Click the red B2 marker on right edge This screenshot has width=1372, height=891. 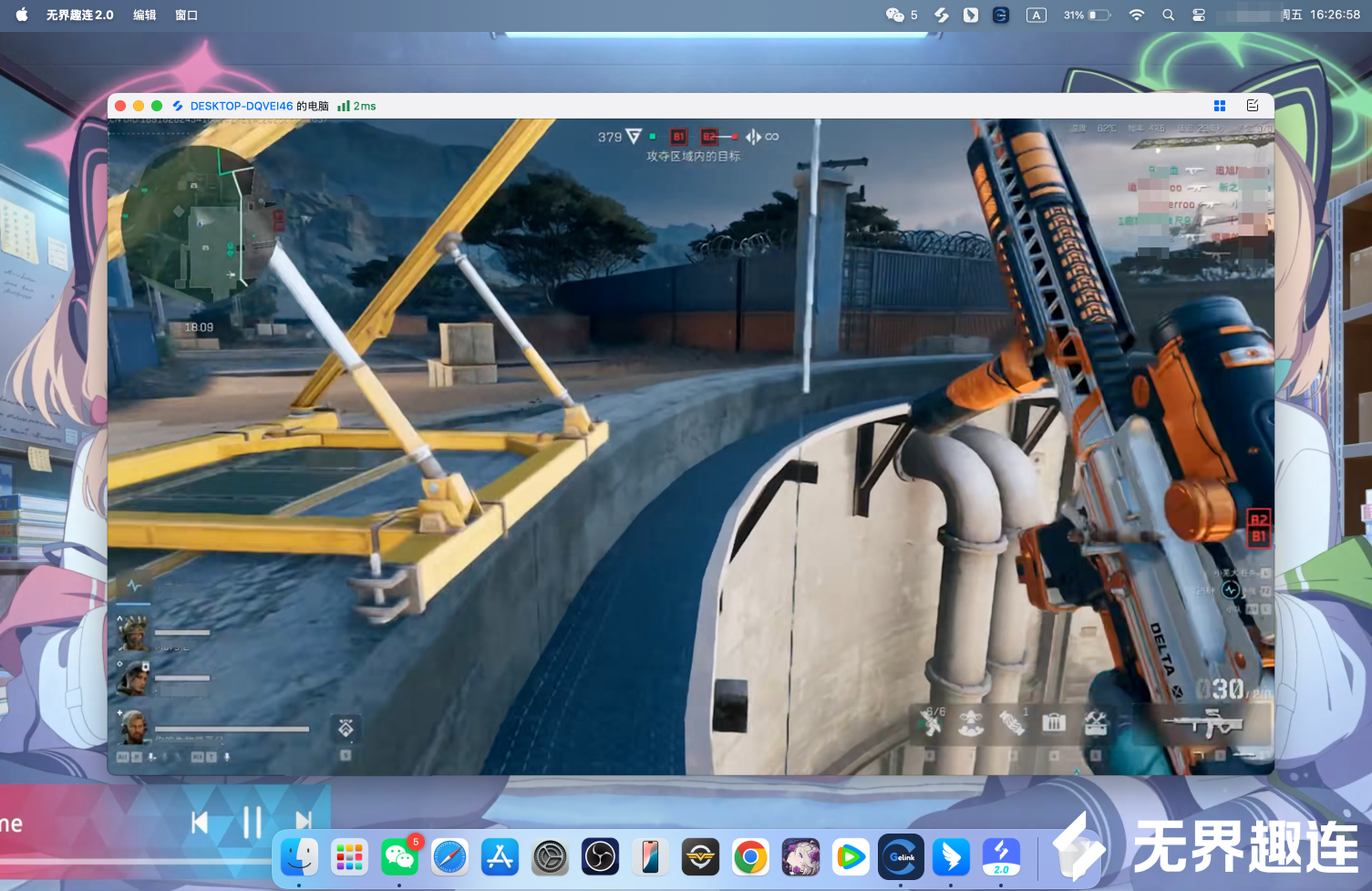(1259, 519)
